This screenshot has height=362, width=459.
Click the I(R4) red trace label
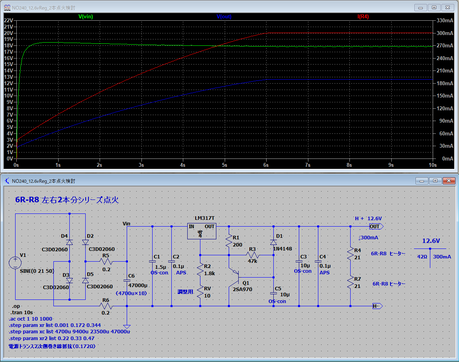[363, 16]
